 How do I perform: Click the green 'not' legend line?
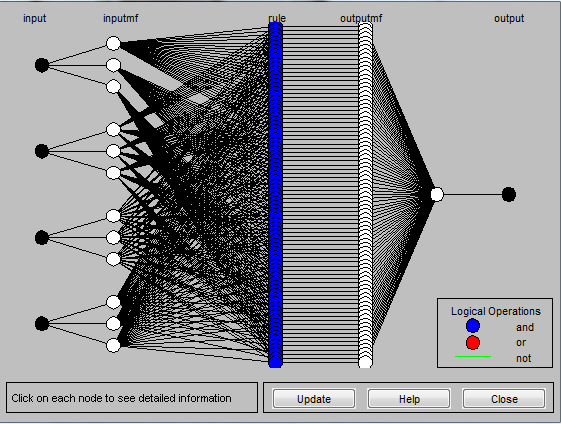pyautogui.click(x=473, y=357)
